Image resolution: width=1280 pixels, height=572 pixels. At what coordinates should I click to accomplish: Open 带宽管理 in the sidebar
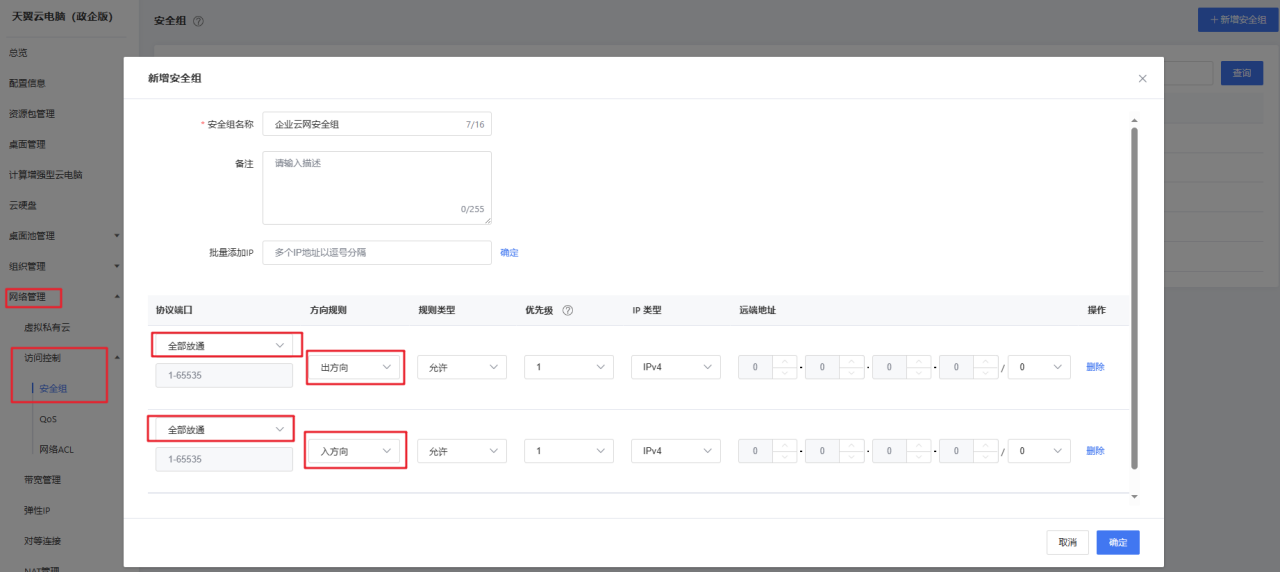tap(42, 480)
